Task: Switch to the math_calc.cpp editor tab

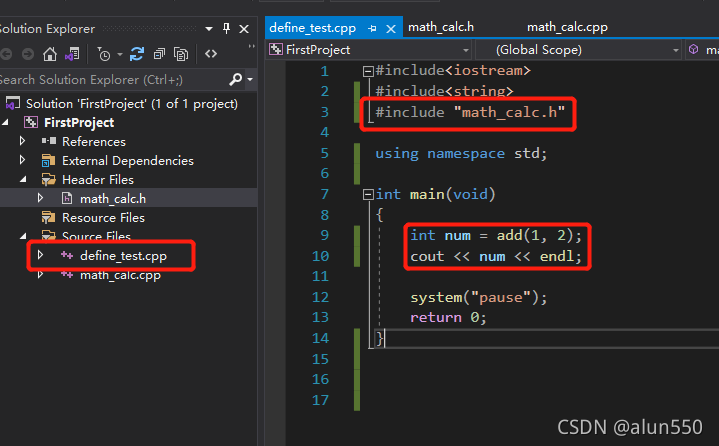Action: [567, 27]
